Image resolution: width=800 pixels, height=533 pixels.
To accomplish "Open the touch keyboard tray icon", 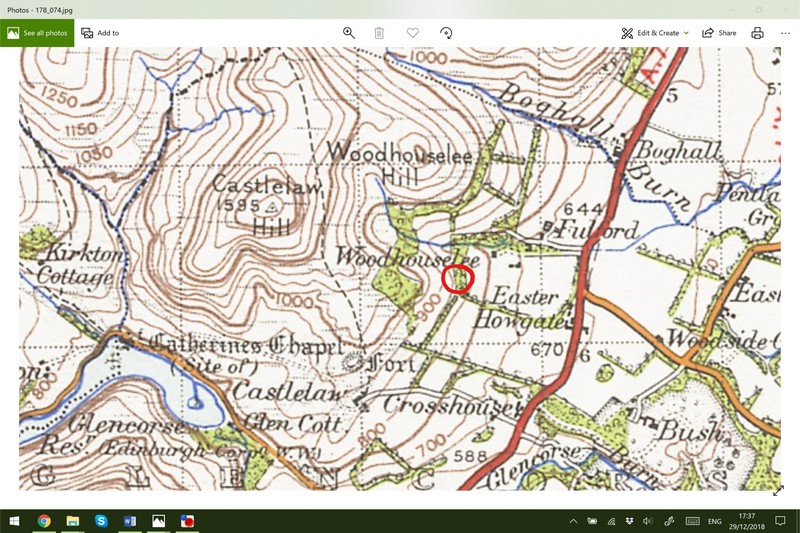I will [692, 521].
